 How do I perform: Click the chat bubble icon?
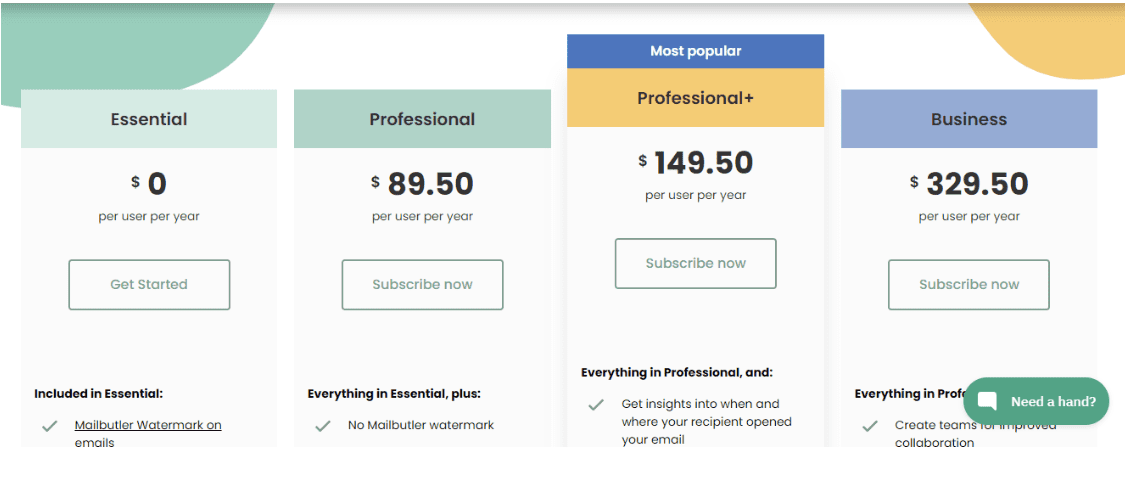click(x=987, y=401)
